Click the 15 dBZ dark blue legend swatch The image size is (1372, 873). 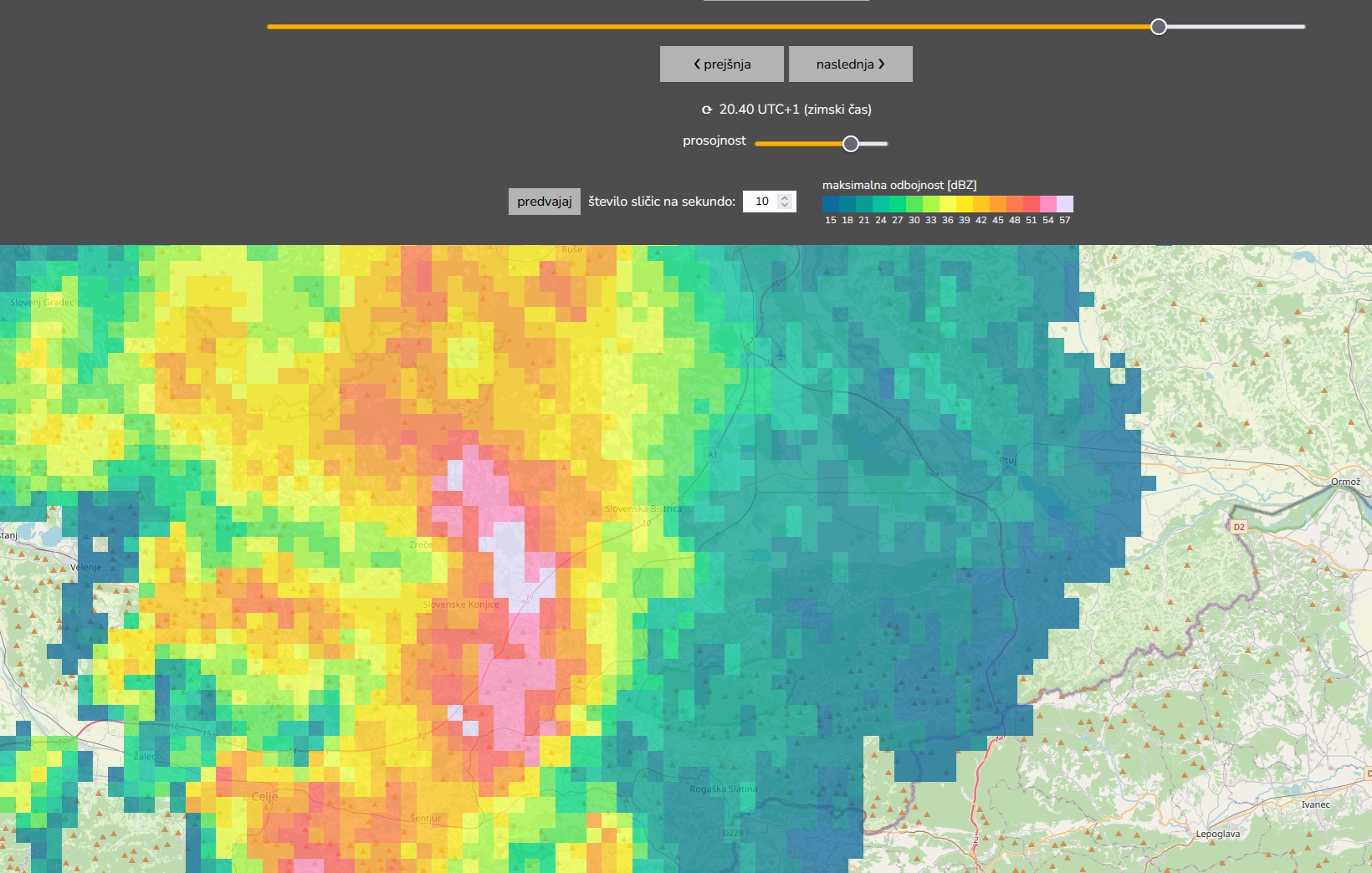[831, 204]
